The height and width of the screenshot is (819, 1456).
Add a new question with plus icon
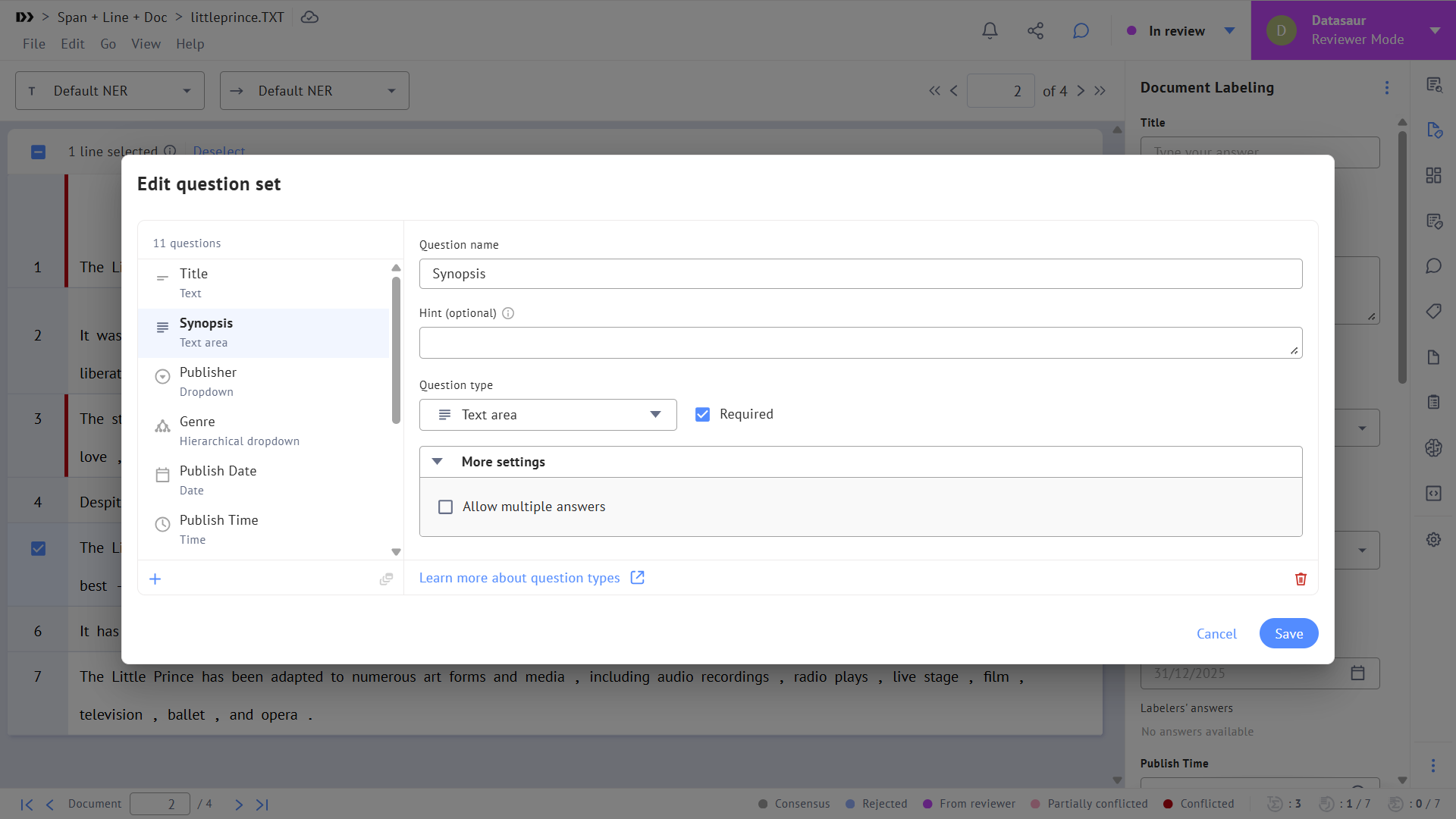(x=155, y=579)
